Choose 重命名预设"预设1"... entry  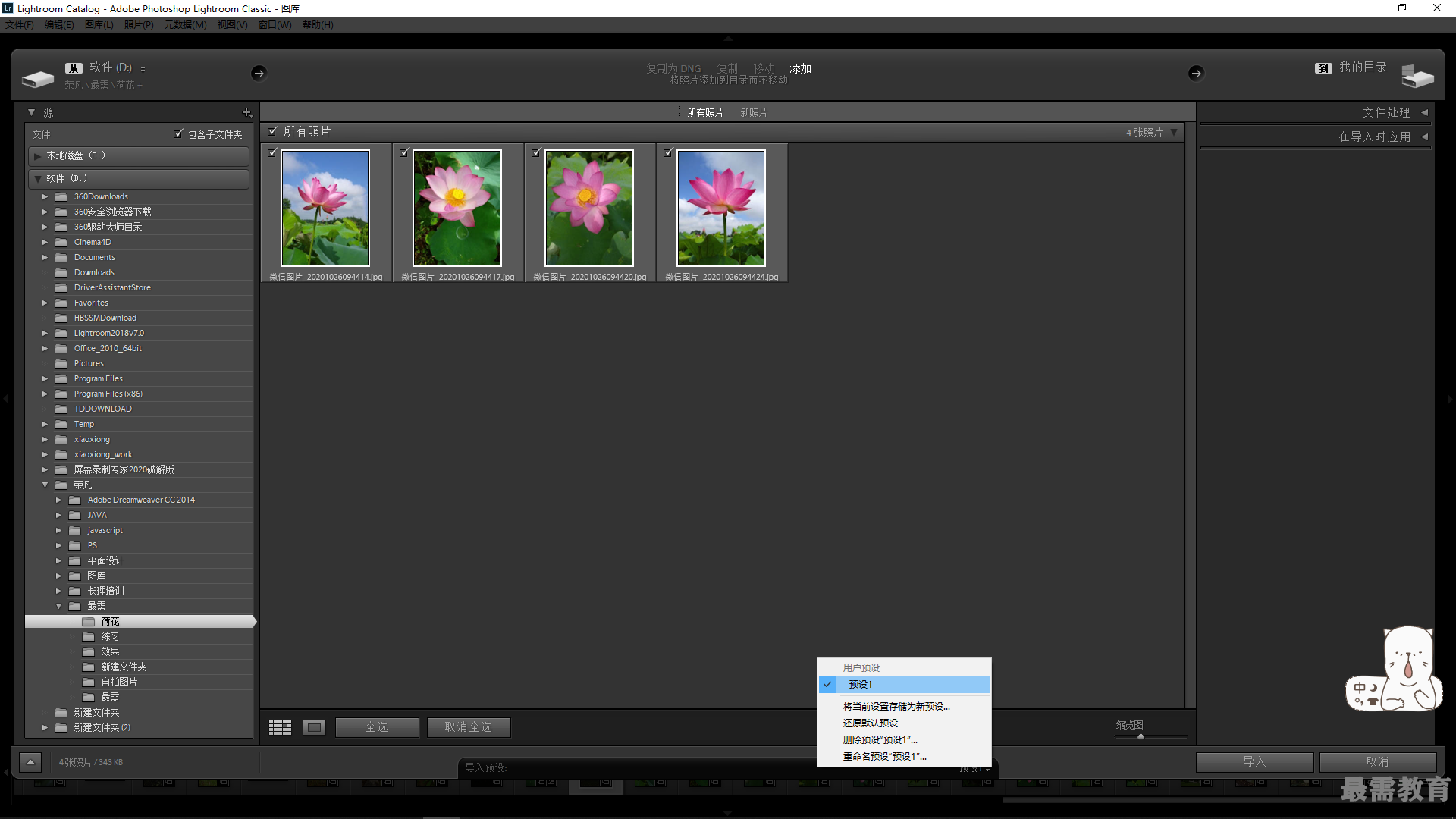point(904,757)
